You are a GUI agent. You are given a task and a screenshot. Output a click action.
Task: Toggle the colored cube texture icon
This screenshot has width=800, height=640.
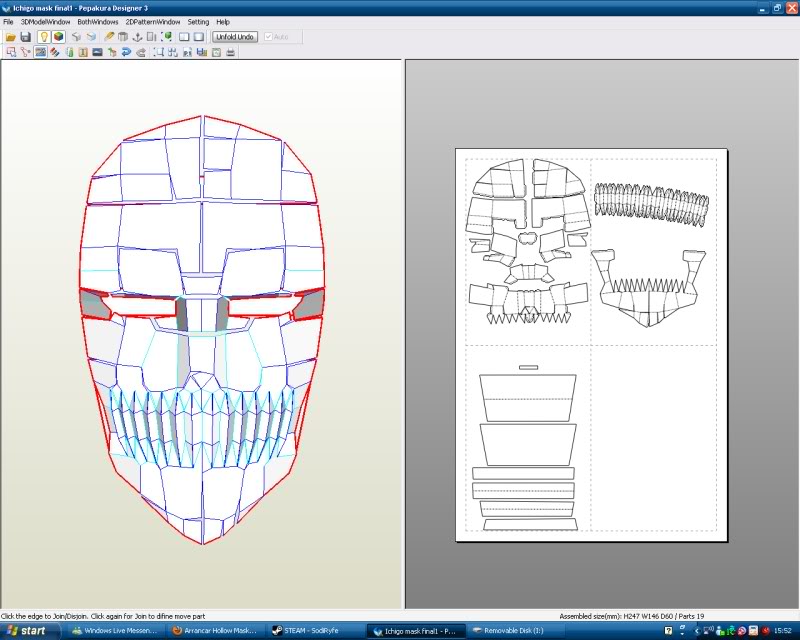click(x=58, y=37)
